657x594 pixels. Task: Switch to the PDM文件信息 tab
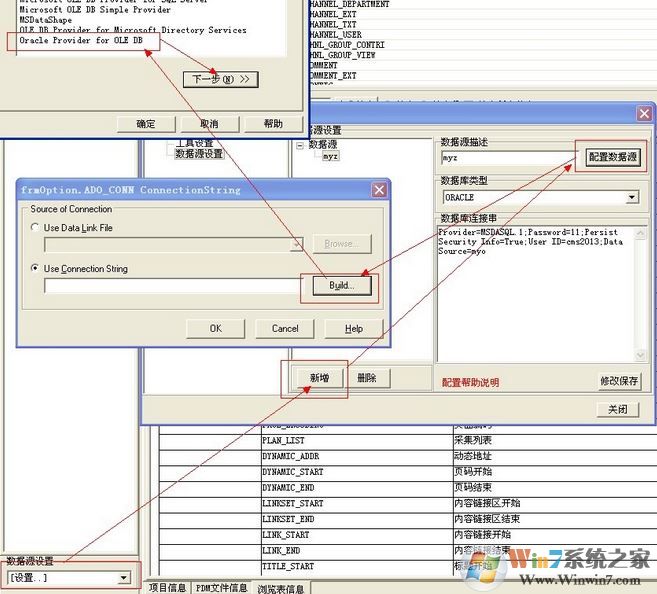click(221, 587)
